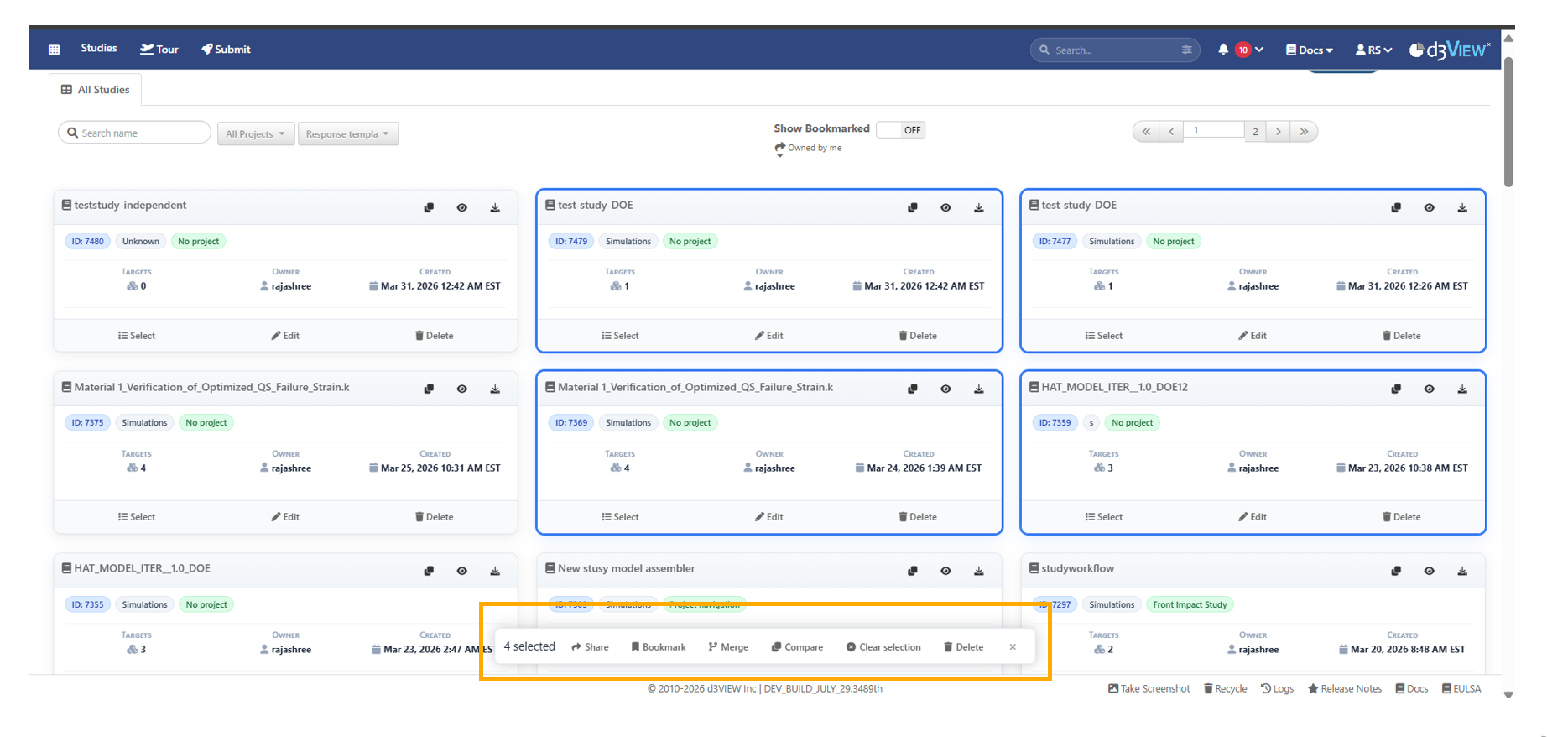The image size is (1568, 737).
Task: Toggle Show Bookmarked switch
Action: (x=900, y=130)
